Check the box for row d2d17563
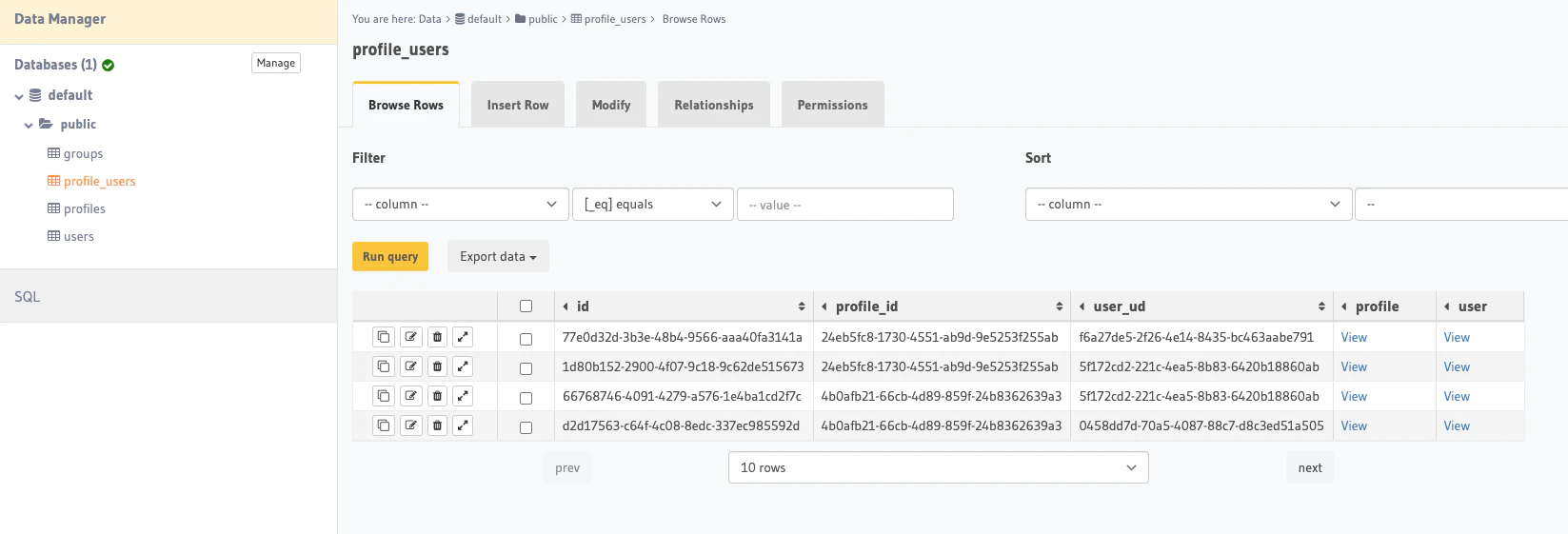Screen dimensions: 1568x534 coord(526,427)
